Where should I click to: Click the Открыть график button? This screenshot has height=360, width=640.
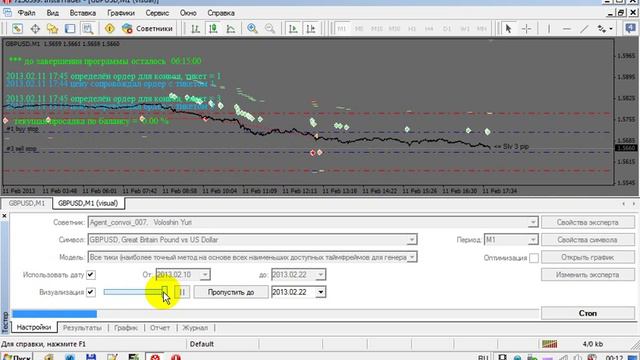pyautogui.click(x=588, y=258)
